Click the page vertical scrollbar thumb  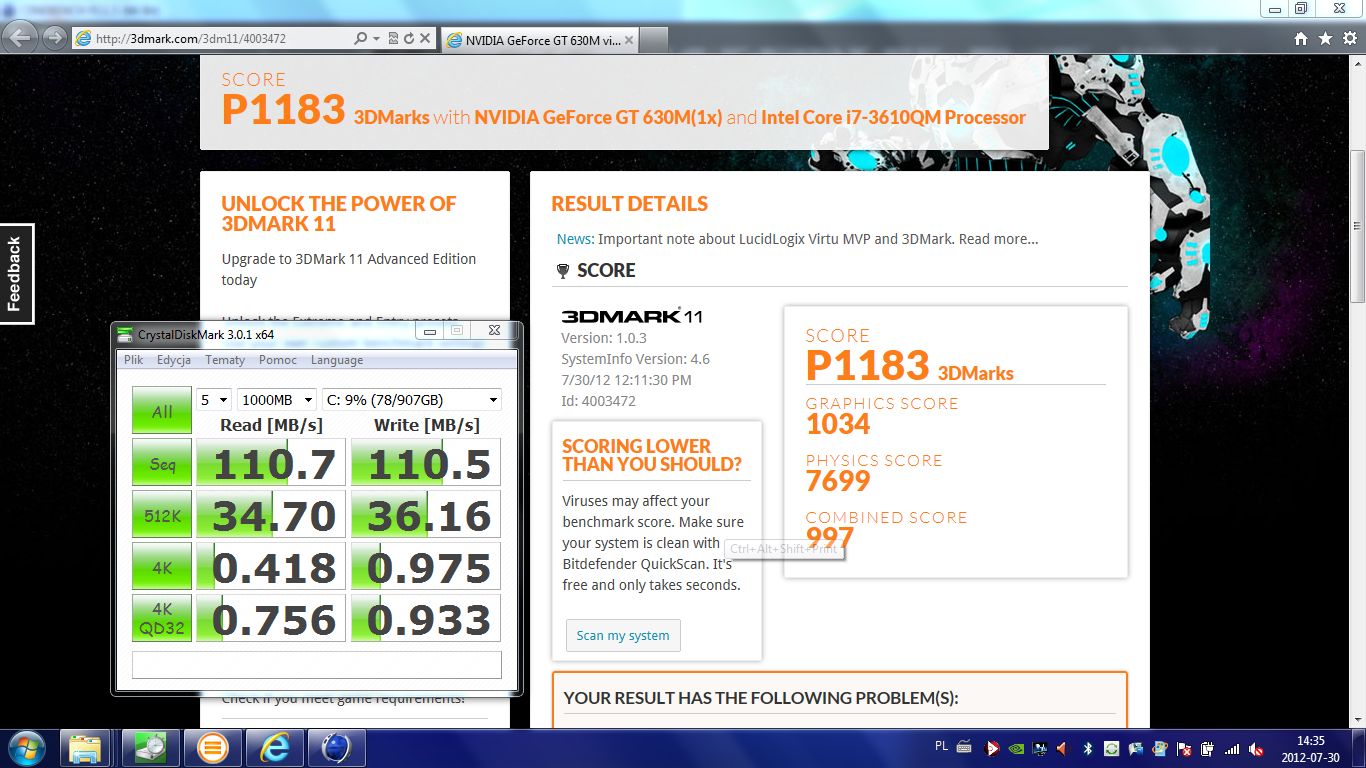click(1357, 225)
